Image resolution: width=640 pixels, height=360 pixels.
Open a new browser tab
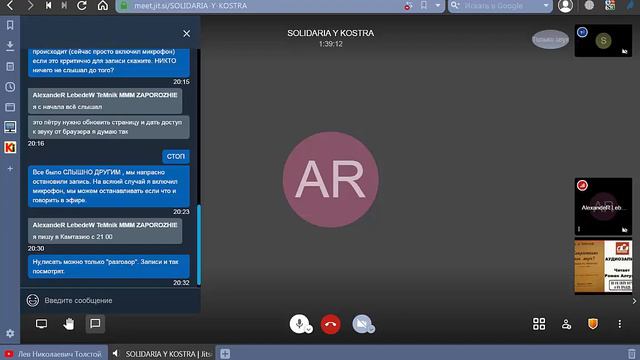(x=225, y=353)
